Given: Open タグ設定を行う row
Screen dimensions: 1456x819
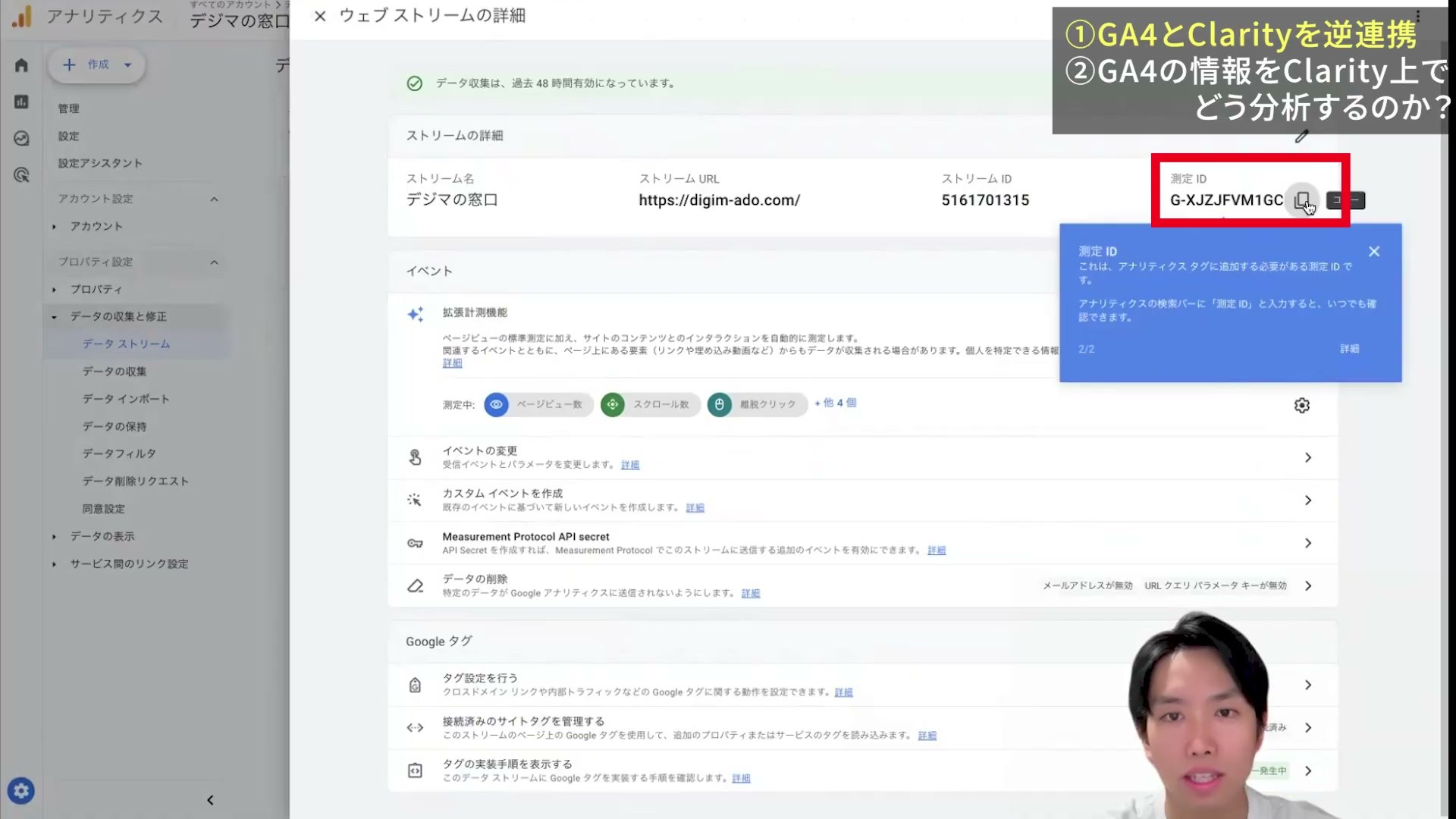Looking at the screenshot, I should (x=862, y=685).
